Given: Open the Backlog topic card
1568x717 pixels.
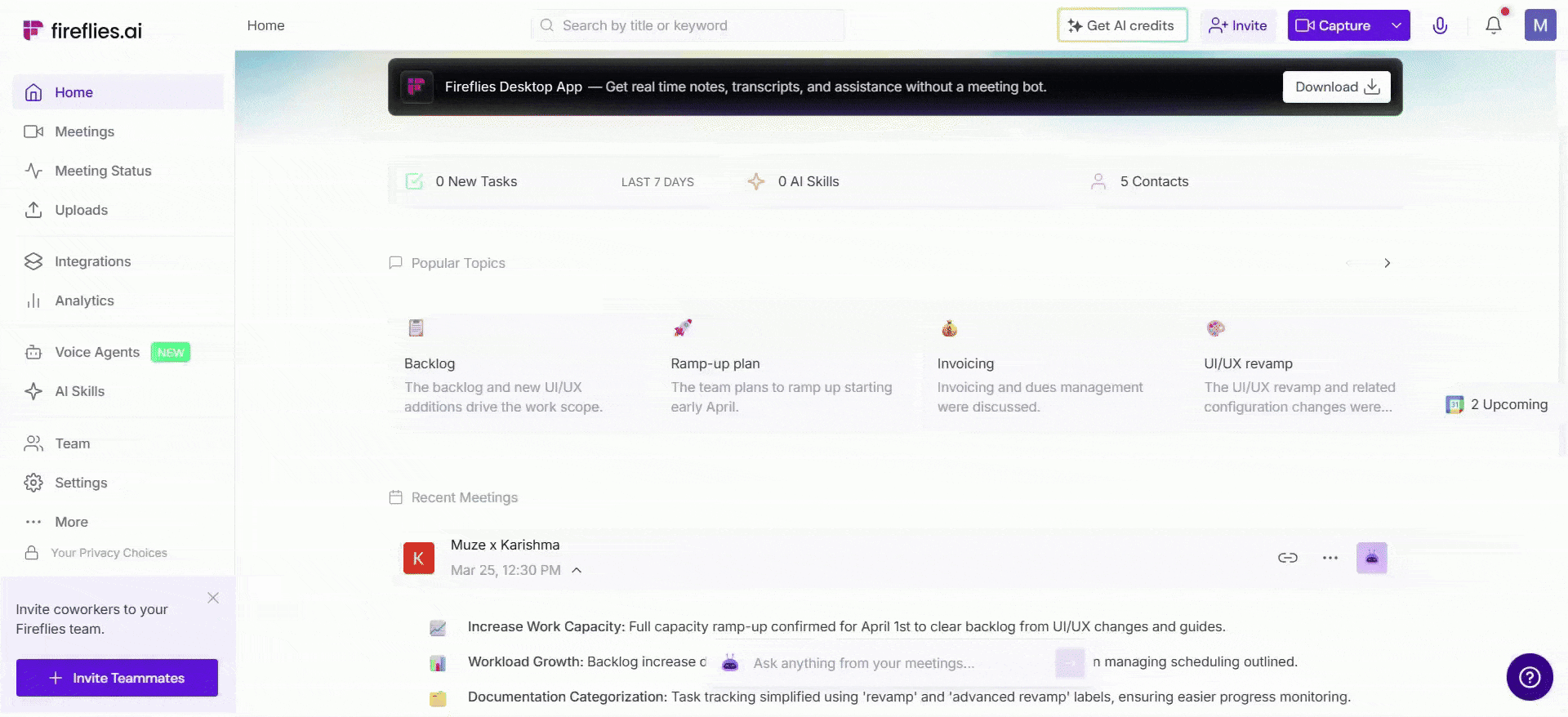Looking at the screenshot, I should coord(514,367).
